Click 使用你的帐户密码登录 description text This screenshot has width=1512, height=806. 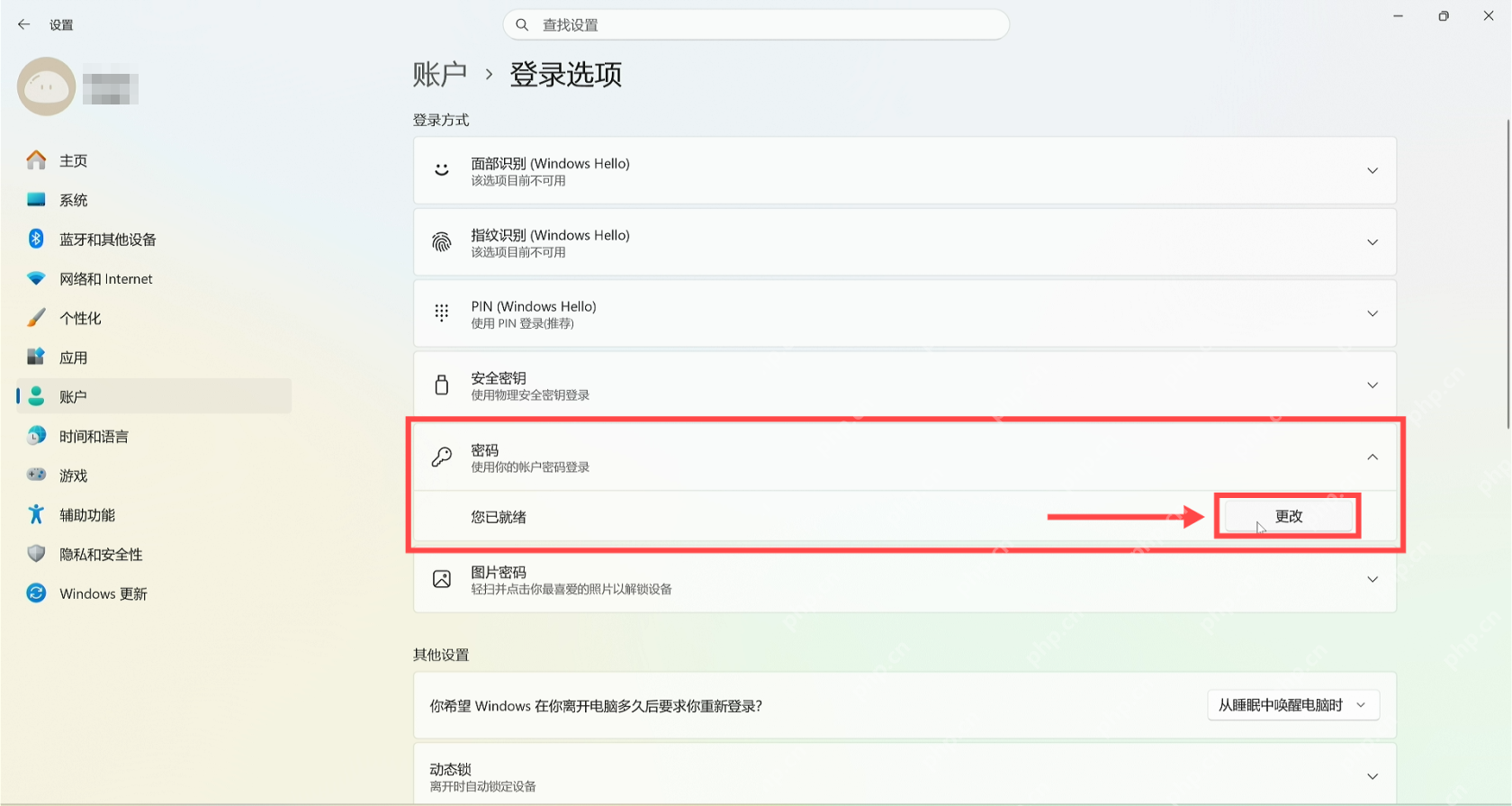coord(530,467)
